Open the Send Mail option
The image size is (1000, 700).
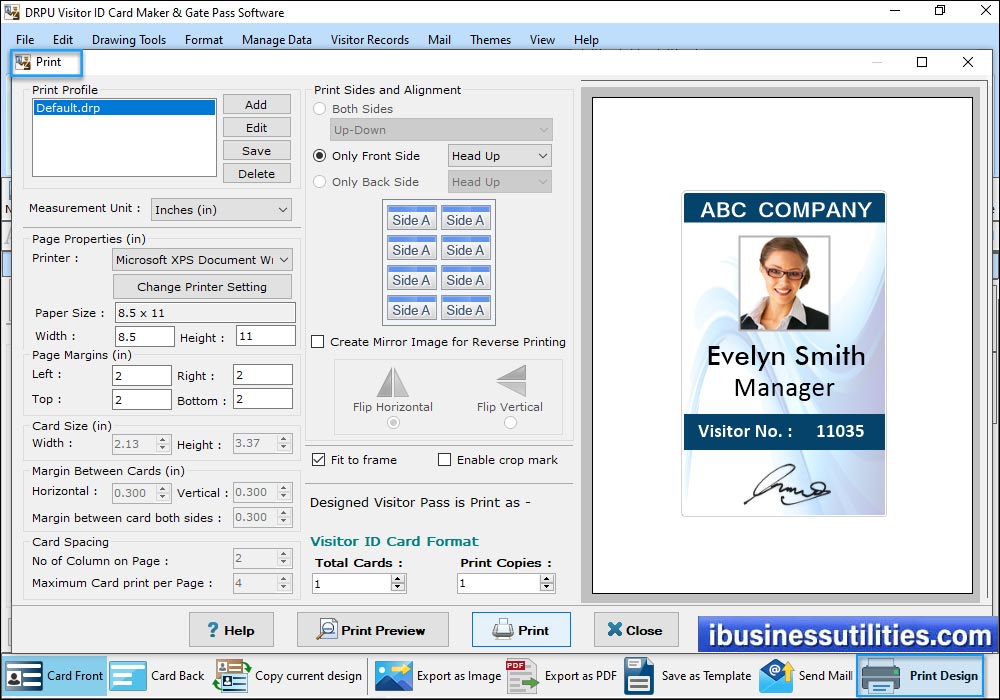point(776,676)
